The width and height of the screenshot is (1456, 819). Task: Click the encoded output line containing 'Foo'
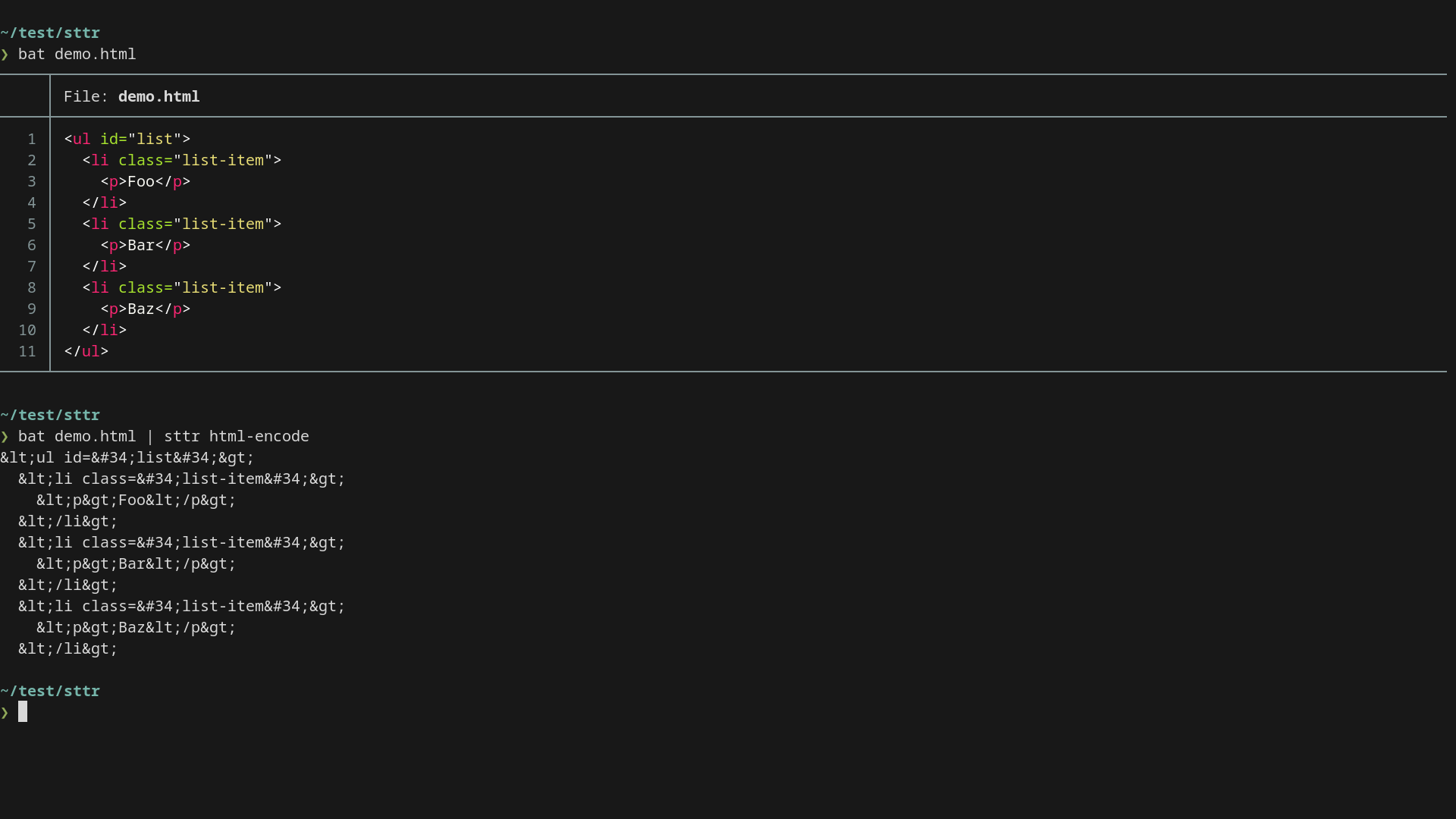(x=136, y=500)
